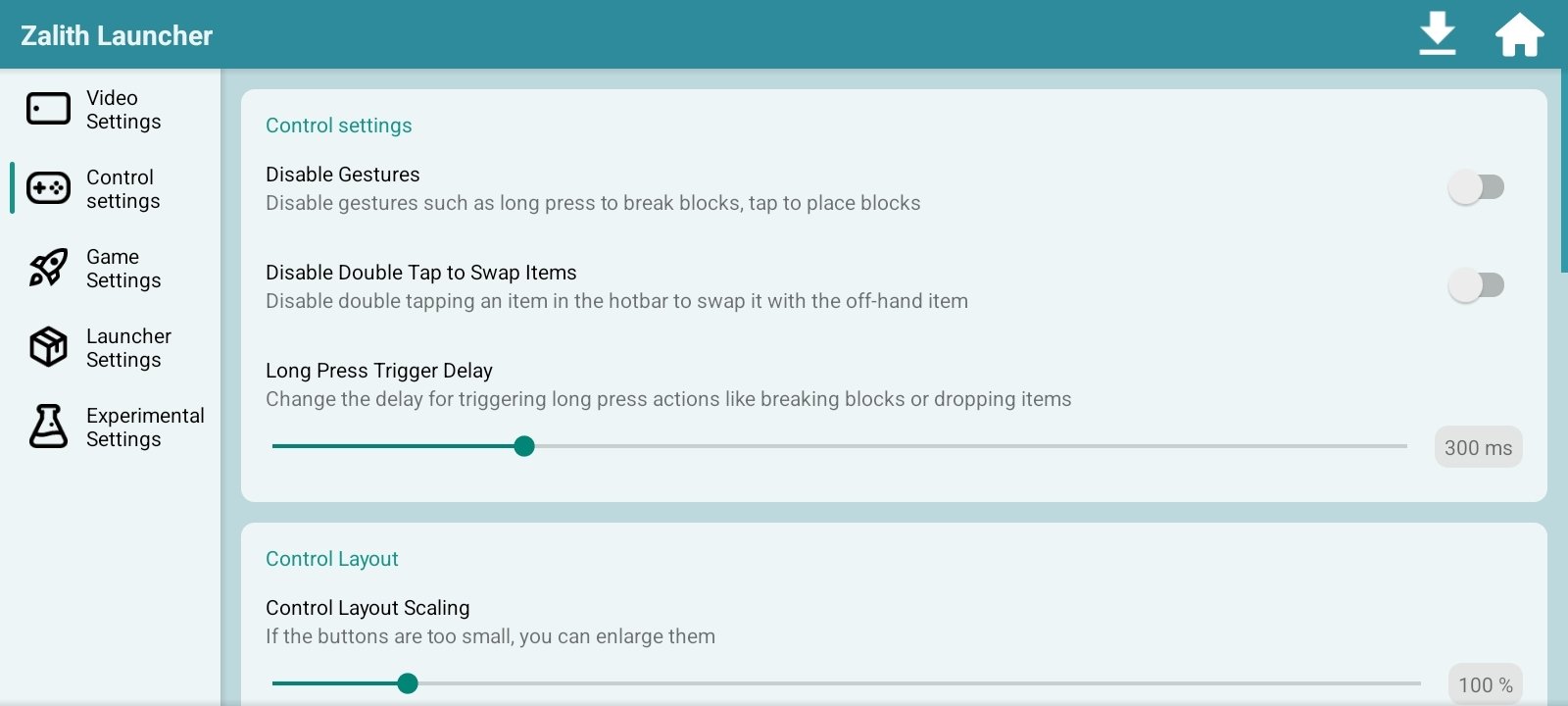Screen dimensions: 1568x706
Task: Open Experimental Settings label in sidebar
Action: point(145,428)
